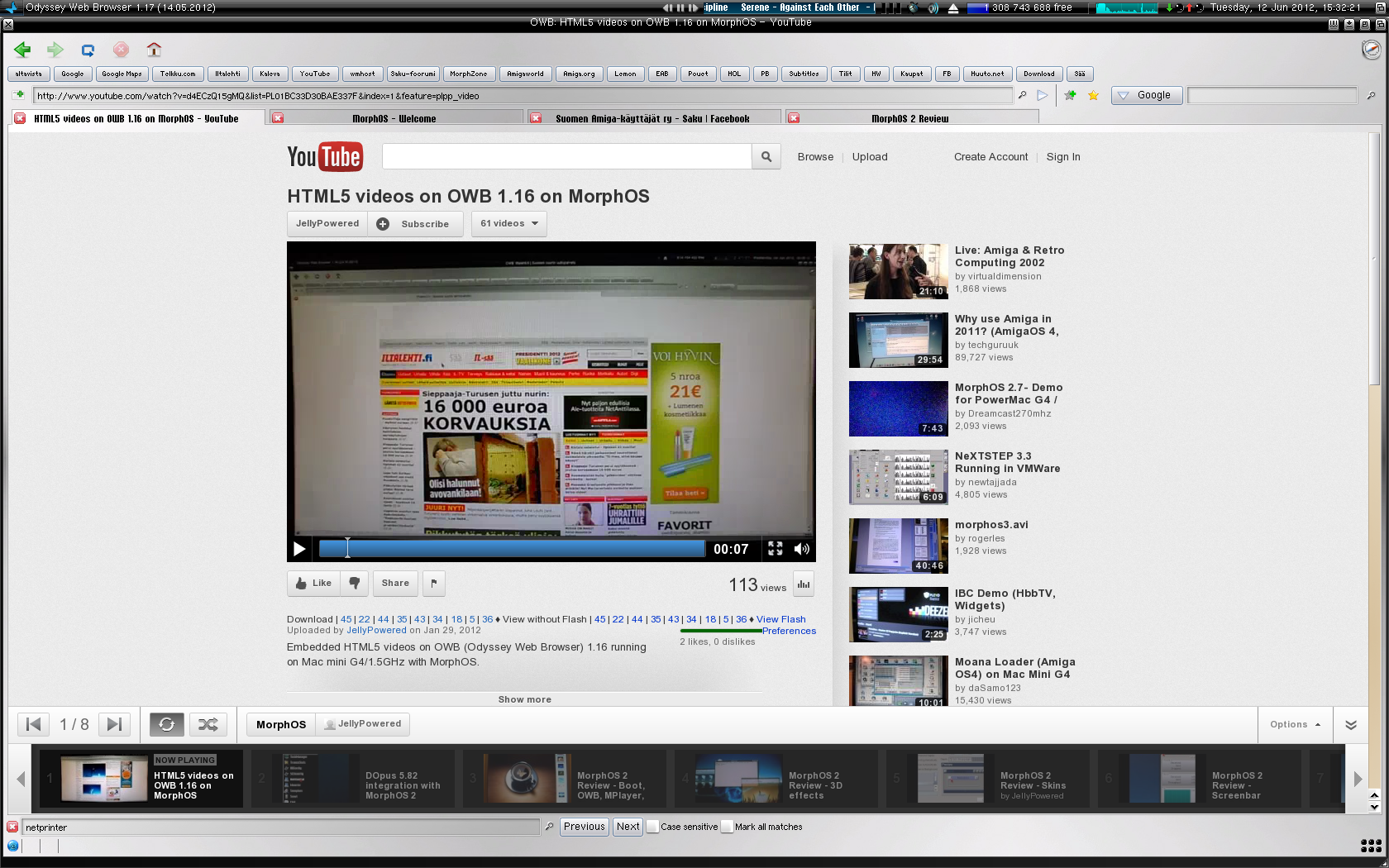Open DOpus 5.82 integration playlist item
The height and width of the screenshot is (868, 1389).
click(353, 778)
